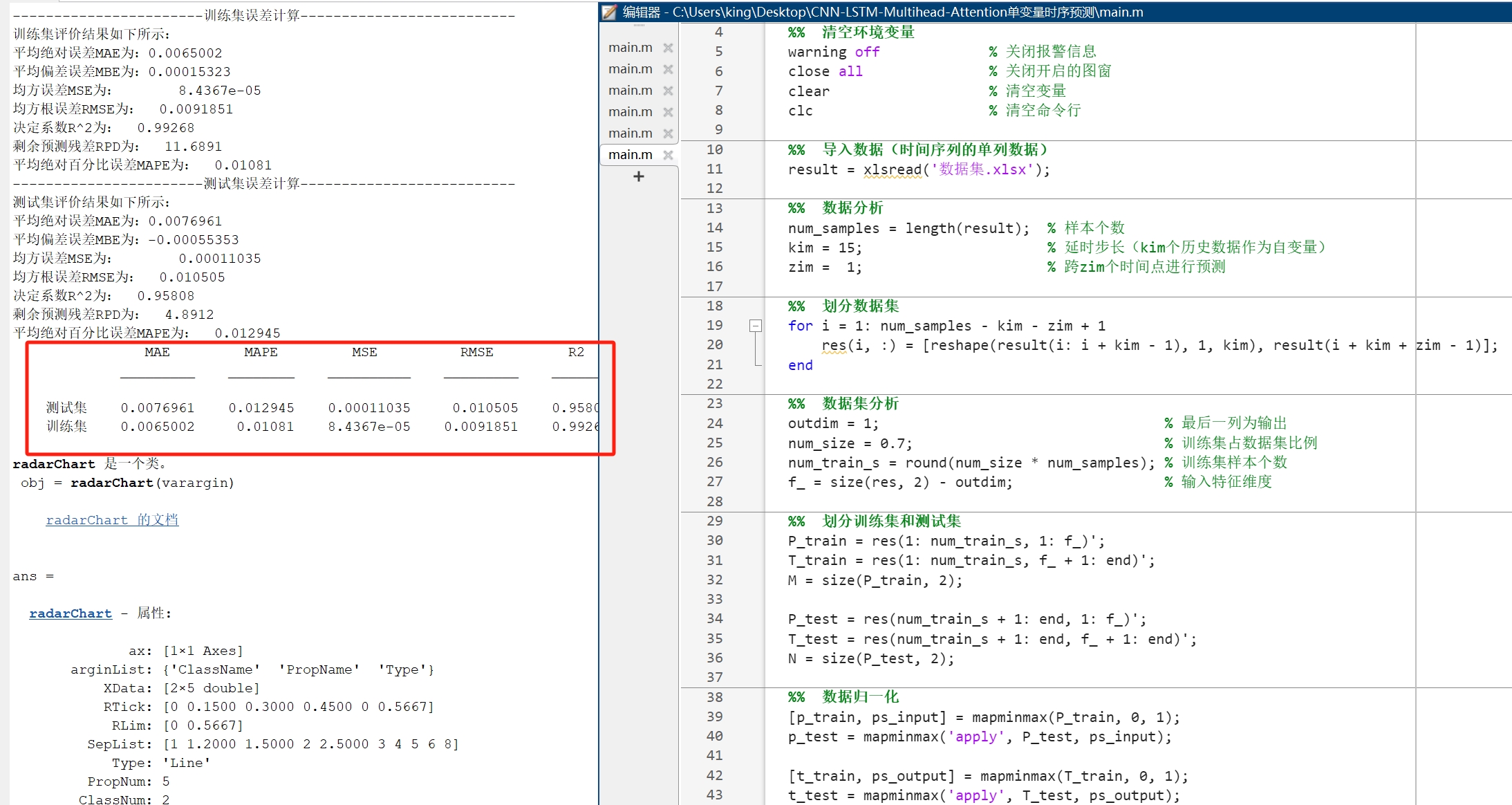This screenshot has width=1512, height=805.
Task: Close the second main.m tab from top
Action: [668, 69]
